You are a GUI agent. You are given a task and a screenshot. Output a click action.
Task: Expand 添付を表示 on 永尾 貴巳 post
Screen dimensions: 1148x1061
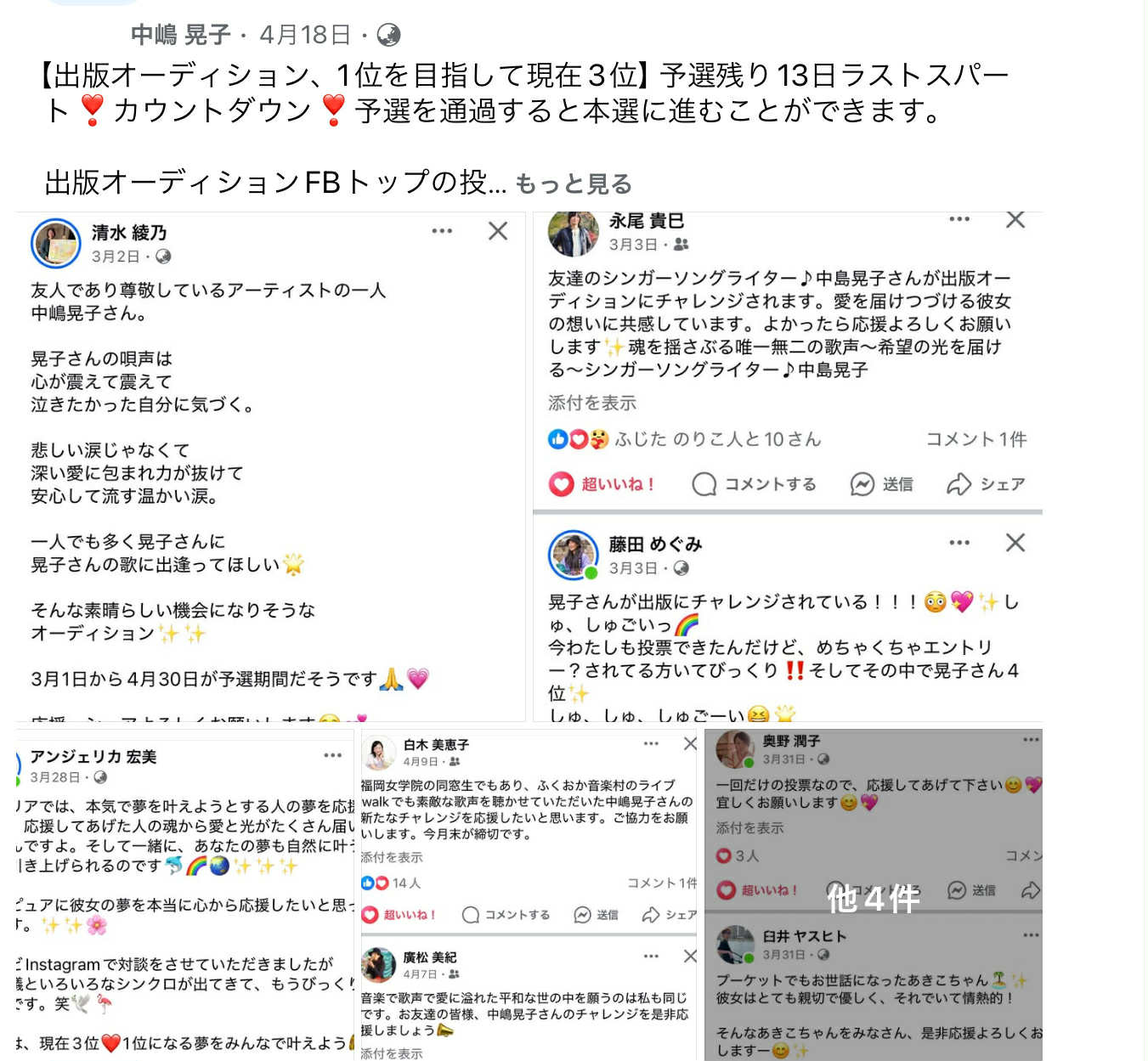click(x=592, y=403)
